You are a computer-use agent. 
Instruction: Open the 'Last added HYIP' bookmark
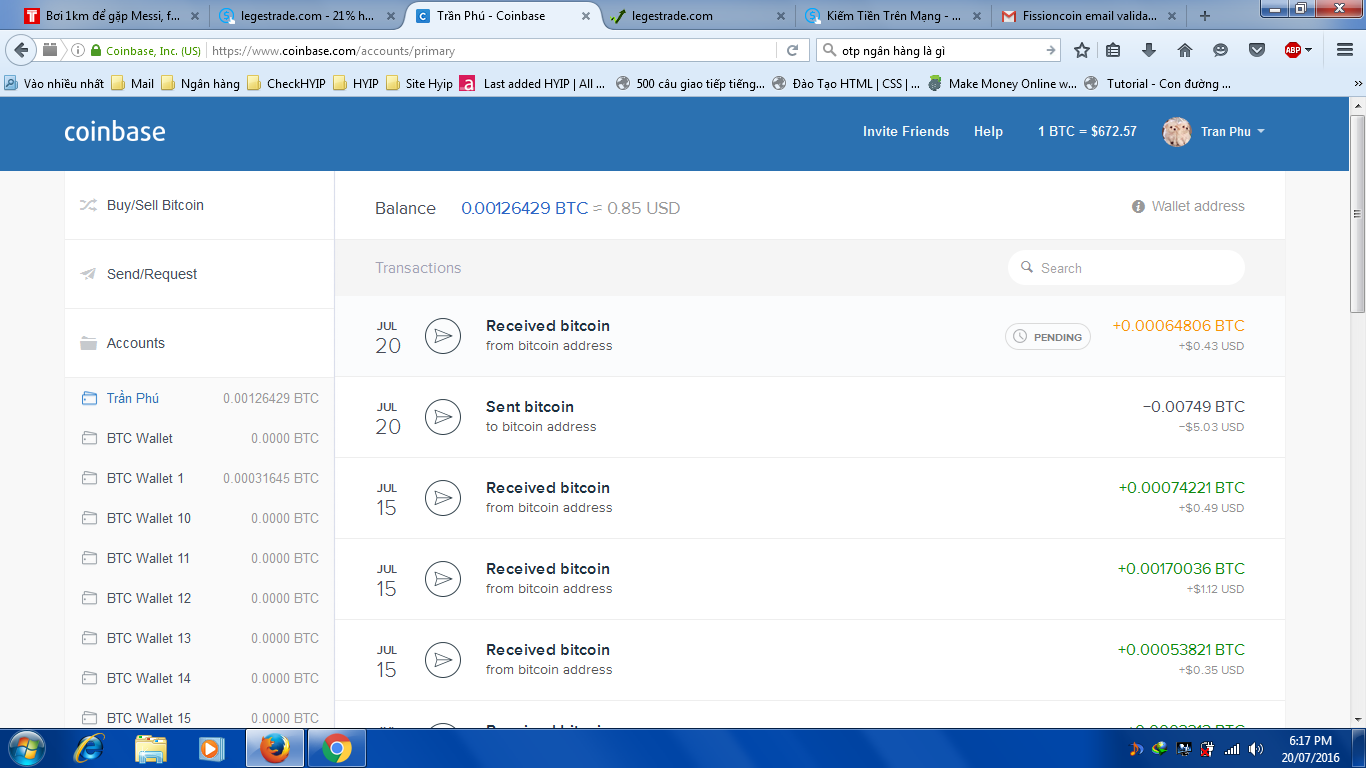(533, 84)
